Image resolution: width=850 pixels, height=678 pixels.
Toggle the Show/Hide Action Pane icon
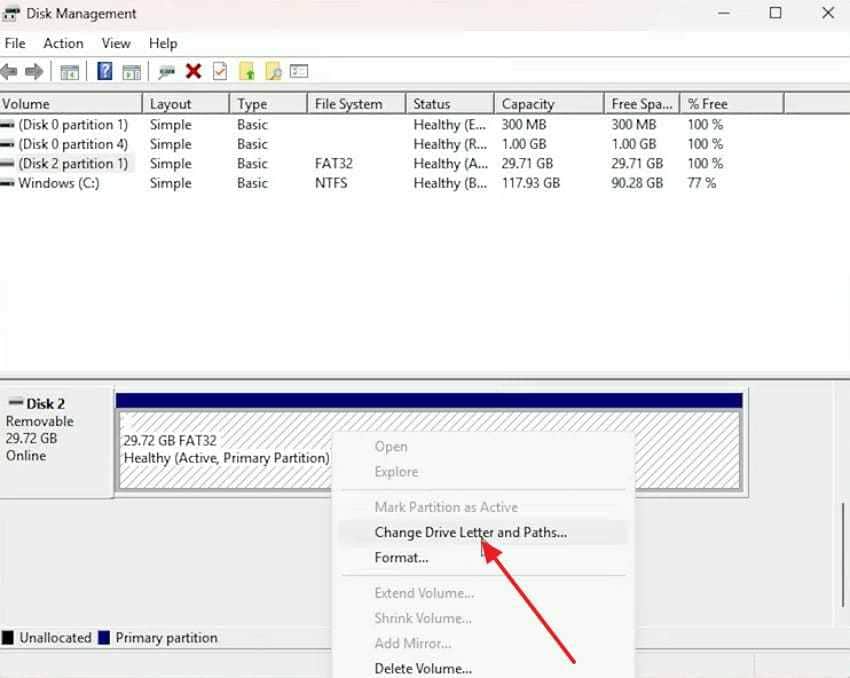(x=132, y=72)
